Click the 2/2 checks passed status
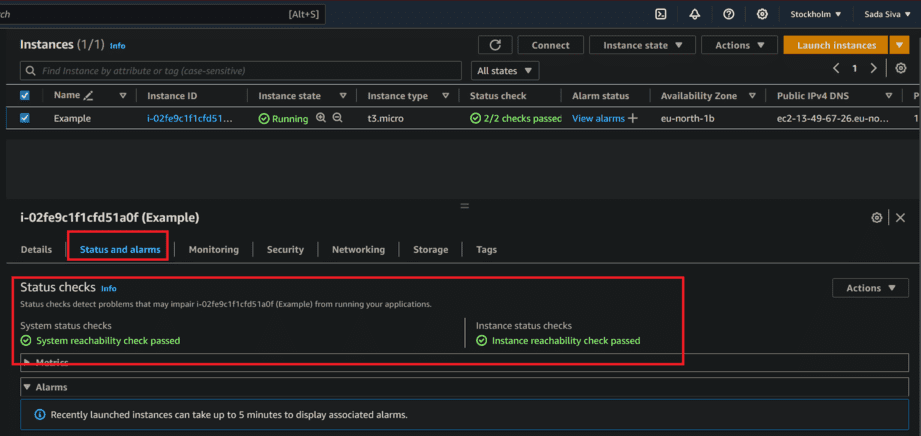This screenshot has width=921, height=436. click(516, 118)
